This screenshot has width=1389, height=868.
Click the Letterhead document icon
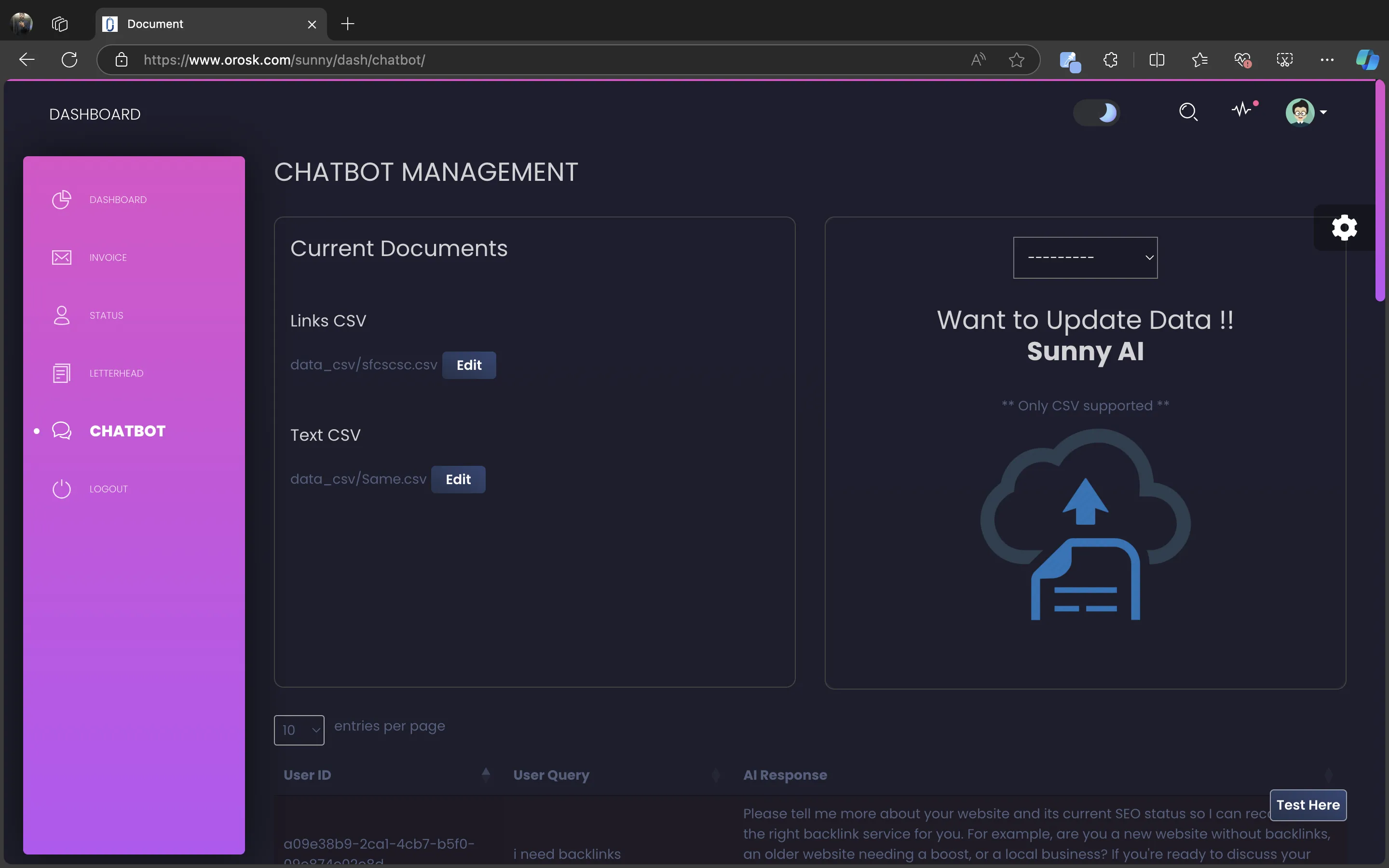61,373
